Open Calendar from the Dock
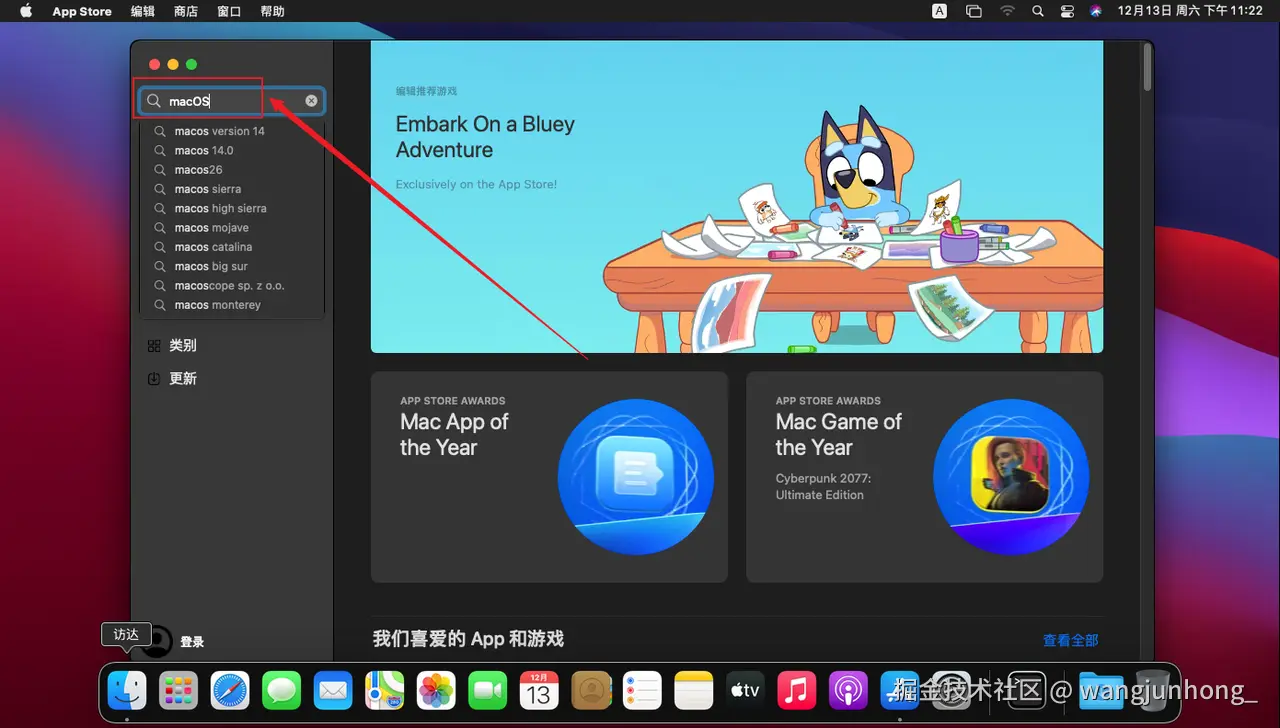 click(x=539, y=690)
